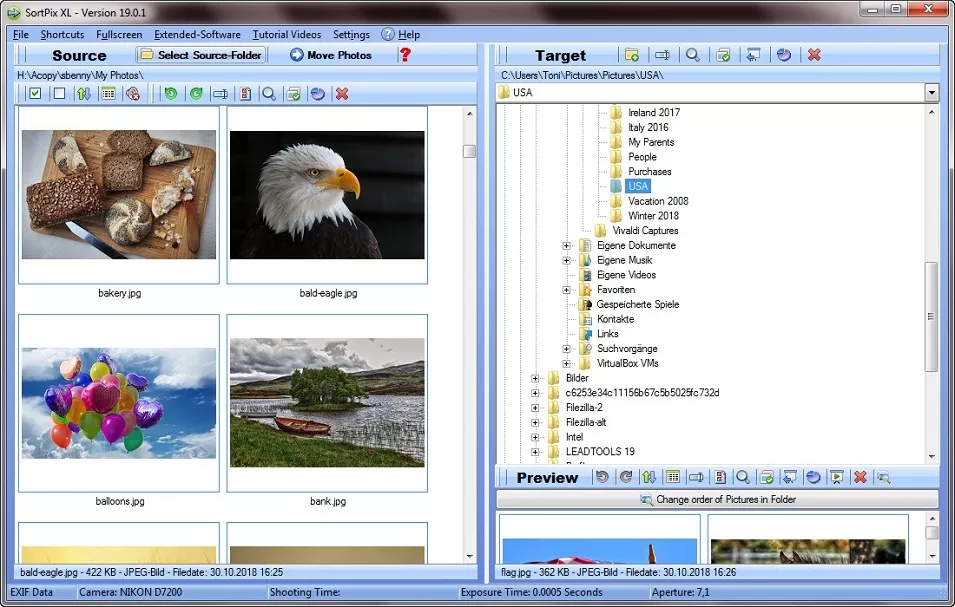Click the Select Source-Folder button
This screenshot has height=607, width=955.
(x=201, y=55)
